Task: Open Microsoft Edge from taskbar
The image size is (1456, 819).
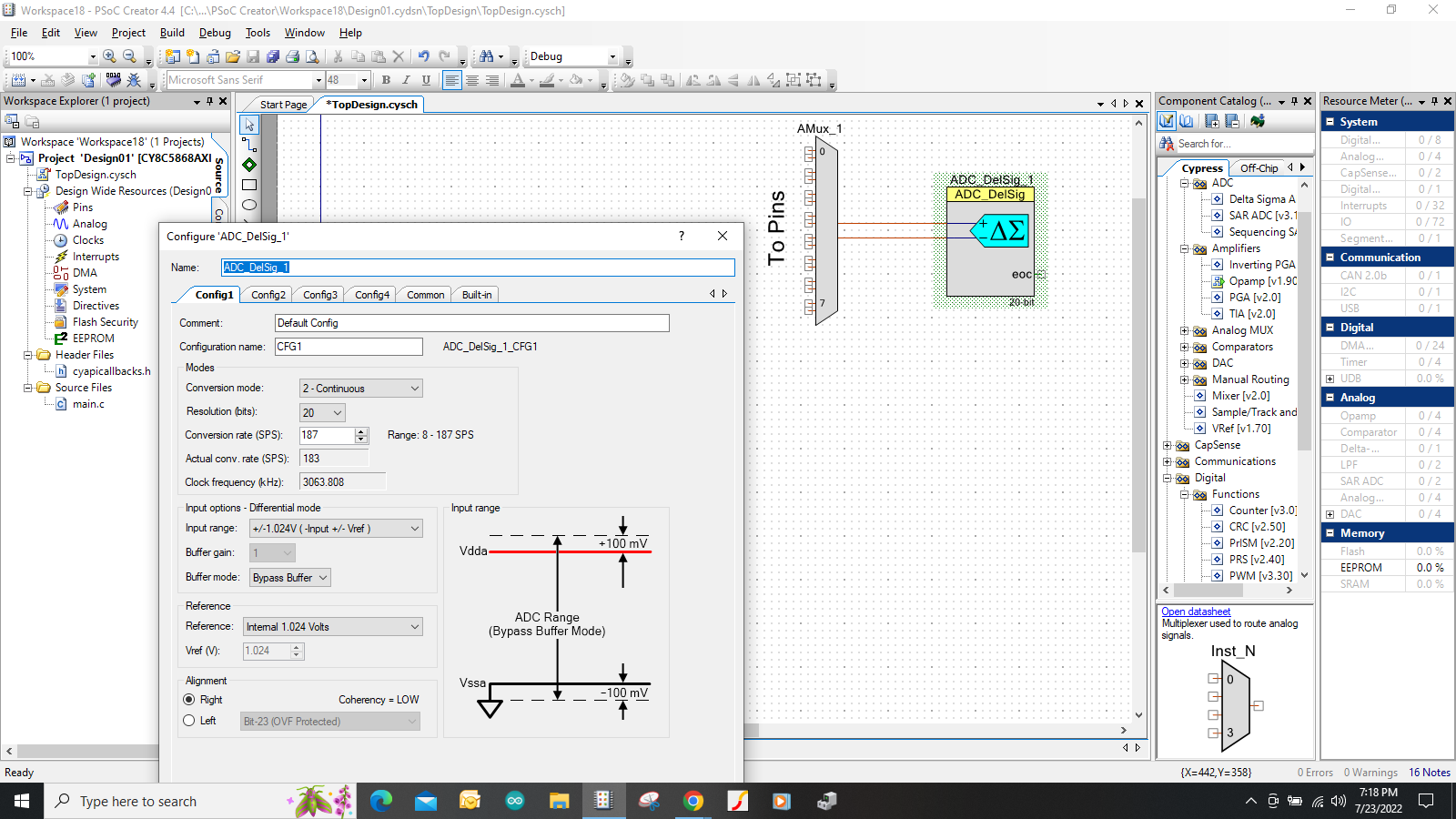Action: click(x=381, y=801)
